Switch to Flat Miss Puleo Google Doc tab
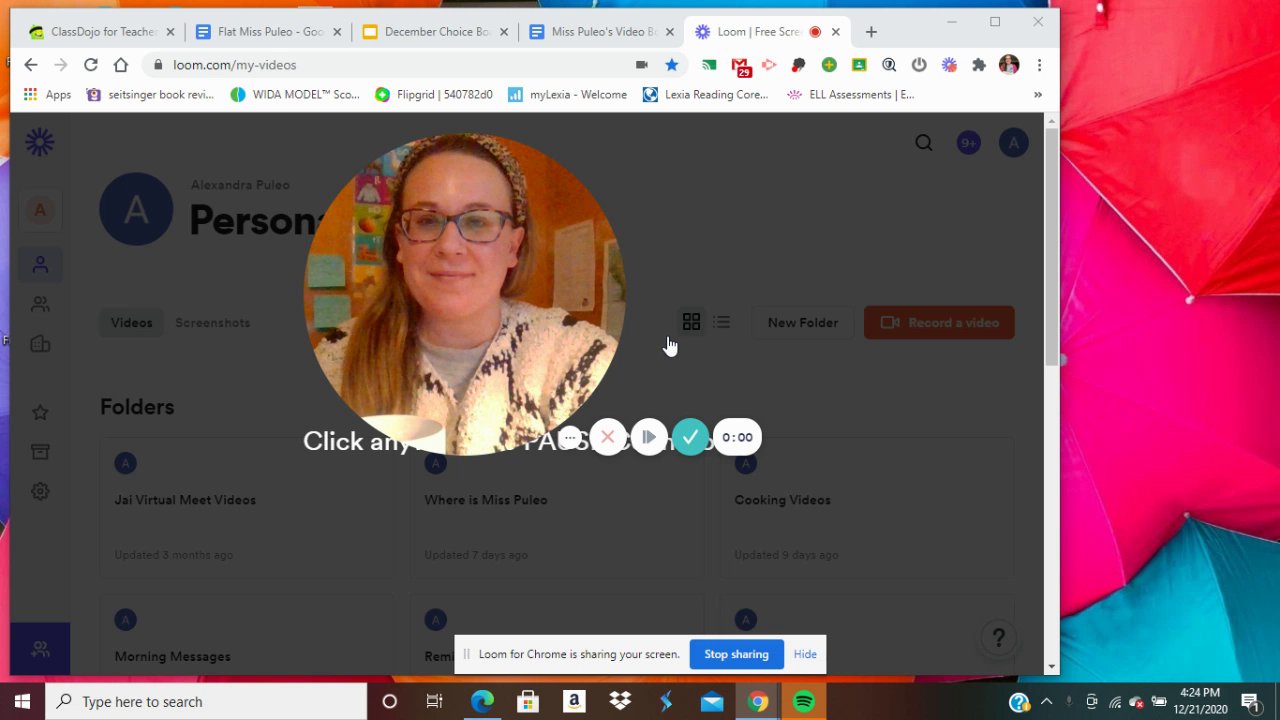 pos(270,32)
